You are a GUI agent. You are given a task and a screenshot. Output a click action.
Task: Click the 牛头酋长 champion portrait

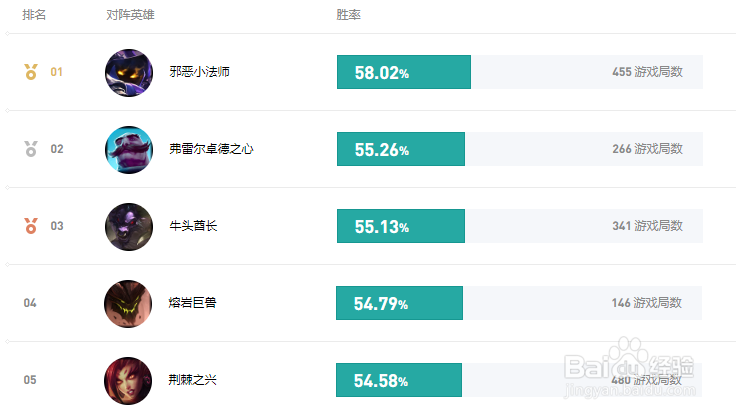(129, 227)
